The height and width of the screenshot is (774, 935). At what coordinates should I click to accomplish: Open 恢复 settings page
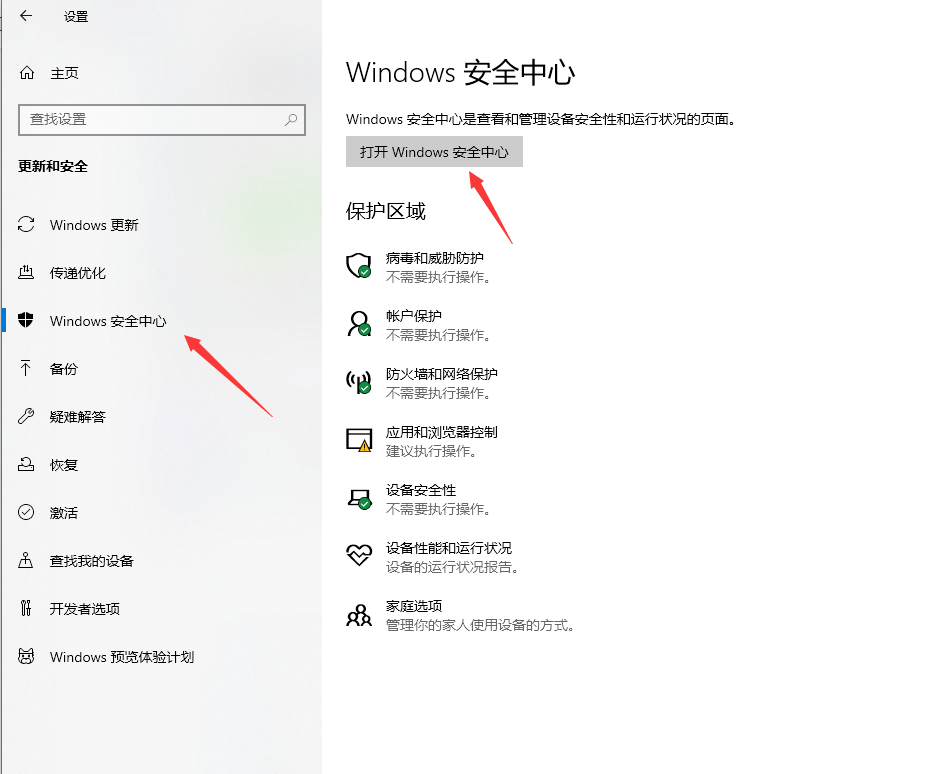tap(64, 465)
